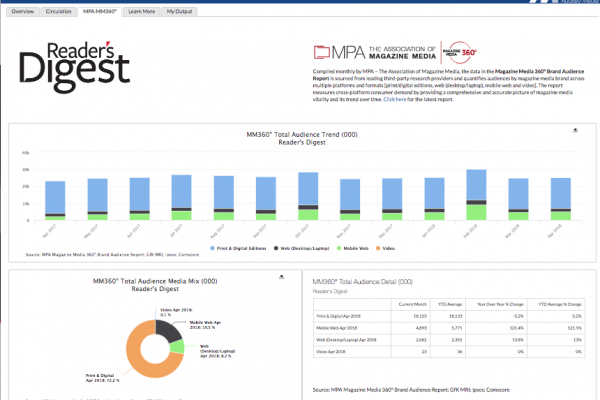This screenshot has height=400, width=600.
Task: Select the blue Apr 2018 bar segment
Action: coord(561,193)
